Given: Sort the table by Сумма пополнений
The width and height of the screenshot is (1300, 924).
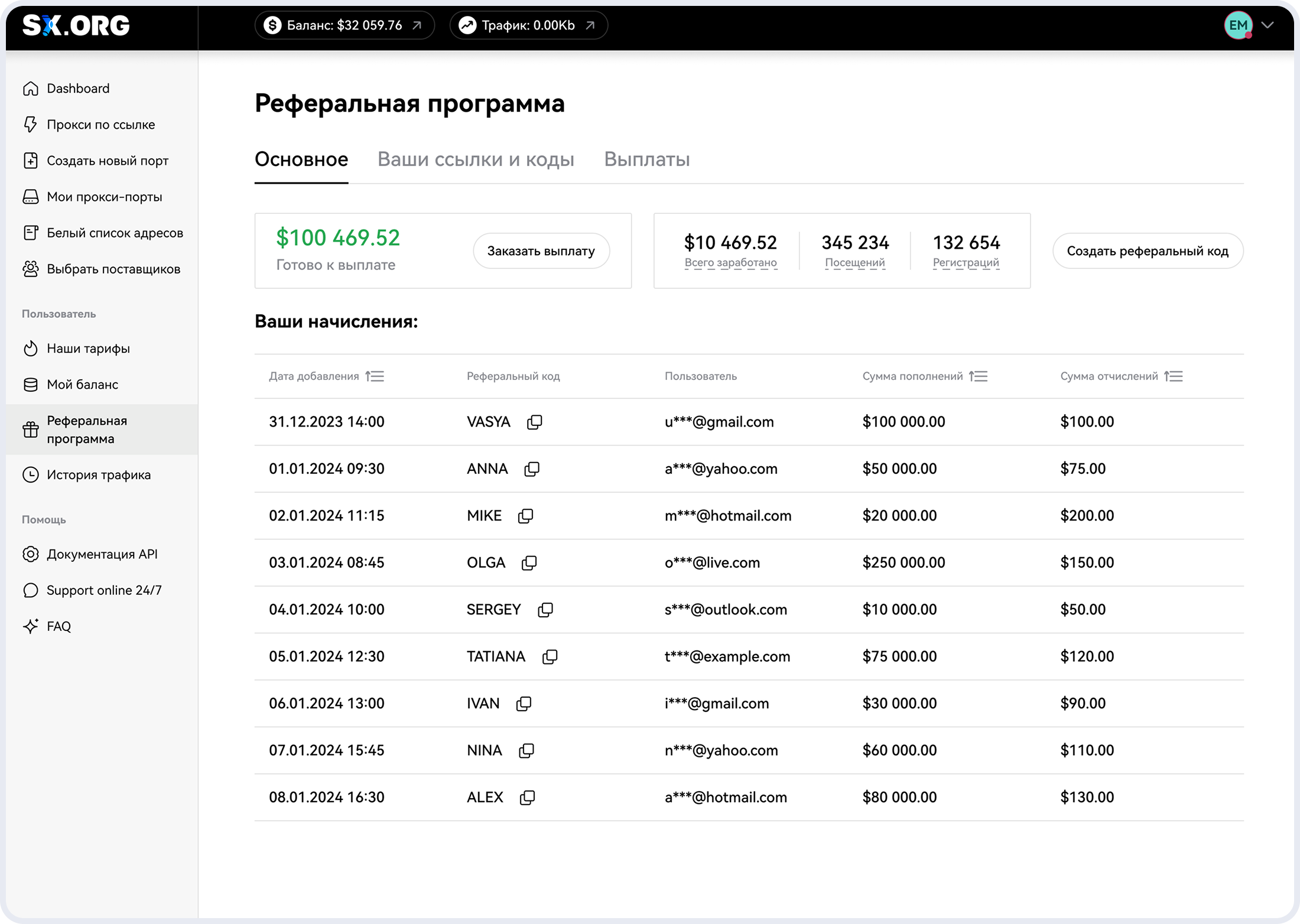Looking at the screenshot, I should pyautogui.click(x=979, y=376).
